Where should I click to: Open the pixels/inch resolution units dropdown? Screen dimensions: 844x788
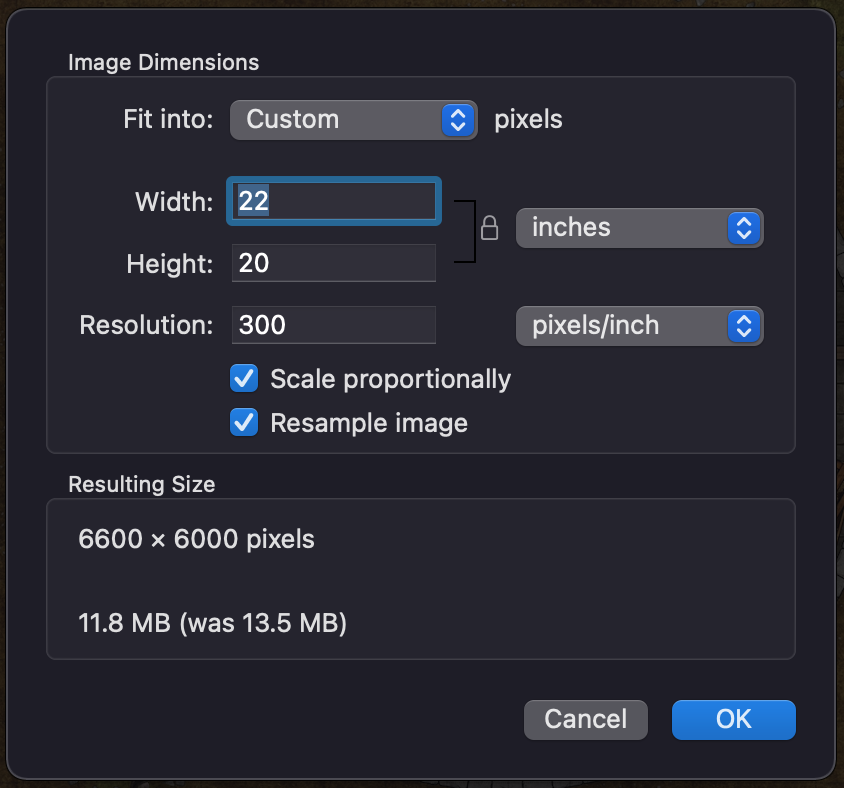pyautogui.click(x=639, y=326)
